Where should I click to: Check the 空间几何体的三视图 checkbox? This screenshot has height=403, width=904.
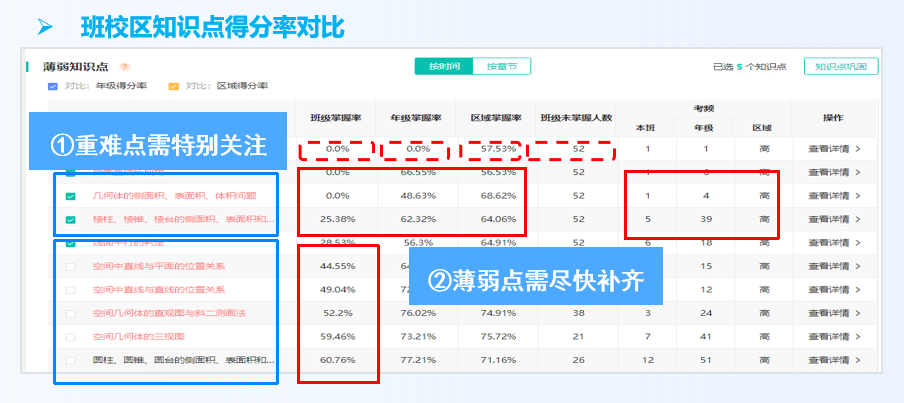coord(70,337)
